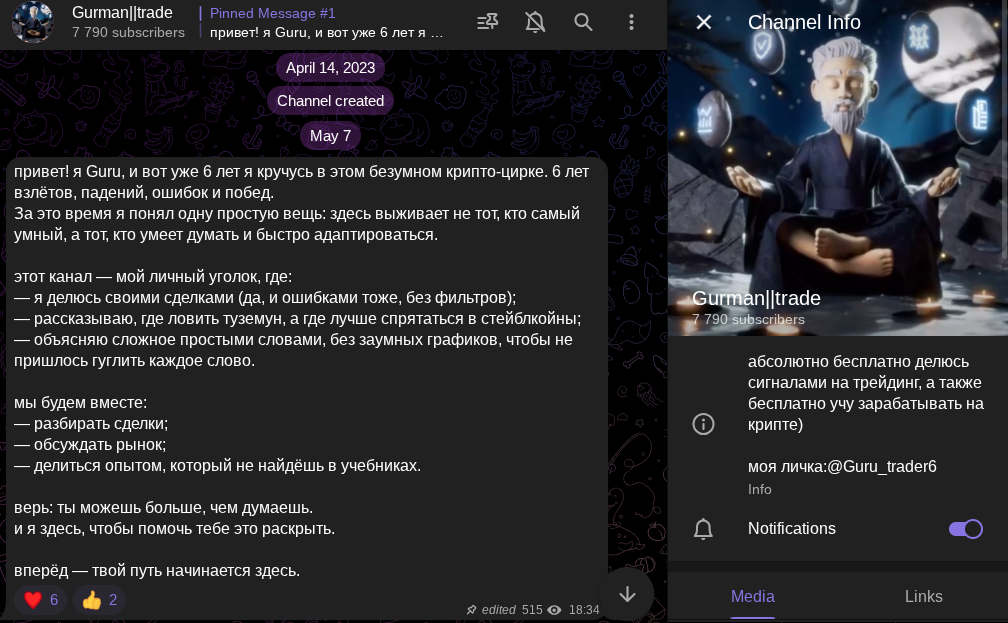
Task: Select the Media tab
Action: 753,597
